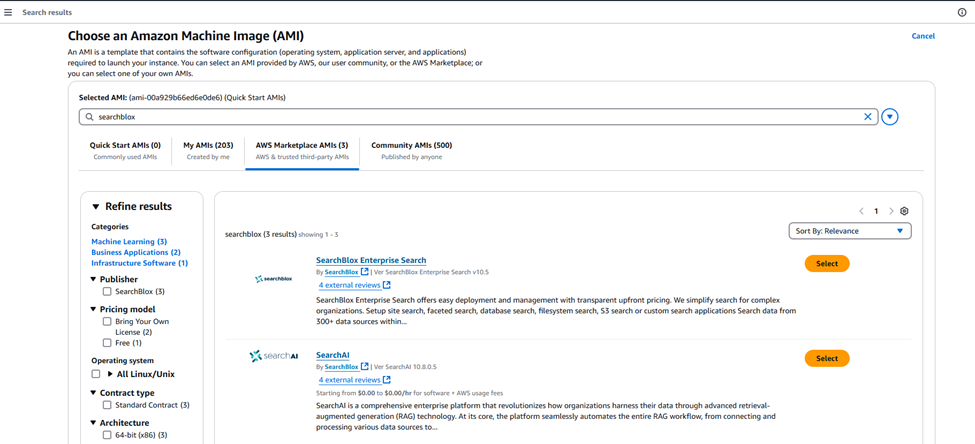Open SearchBlox publisher link under Enterprise Search
Screen dimensions: 975x444
[341, 272]
